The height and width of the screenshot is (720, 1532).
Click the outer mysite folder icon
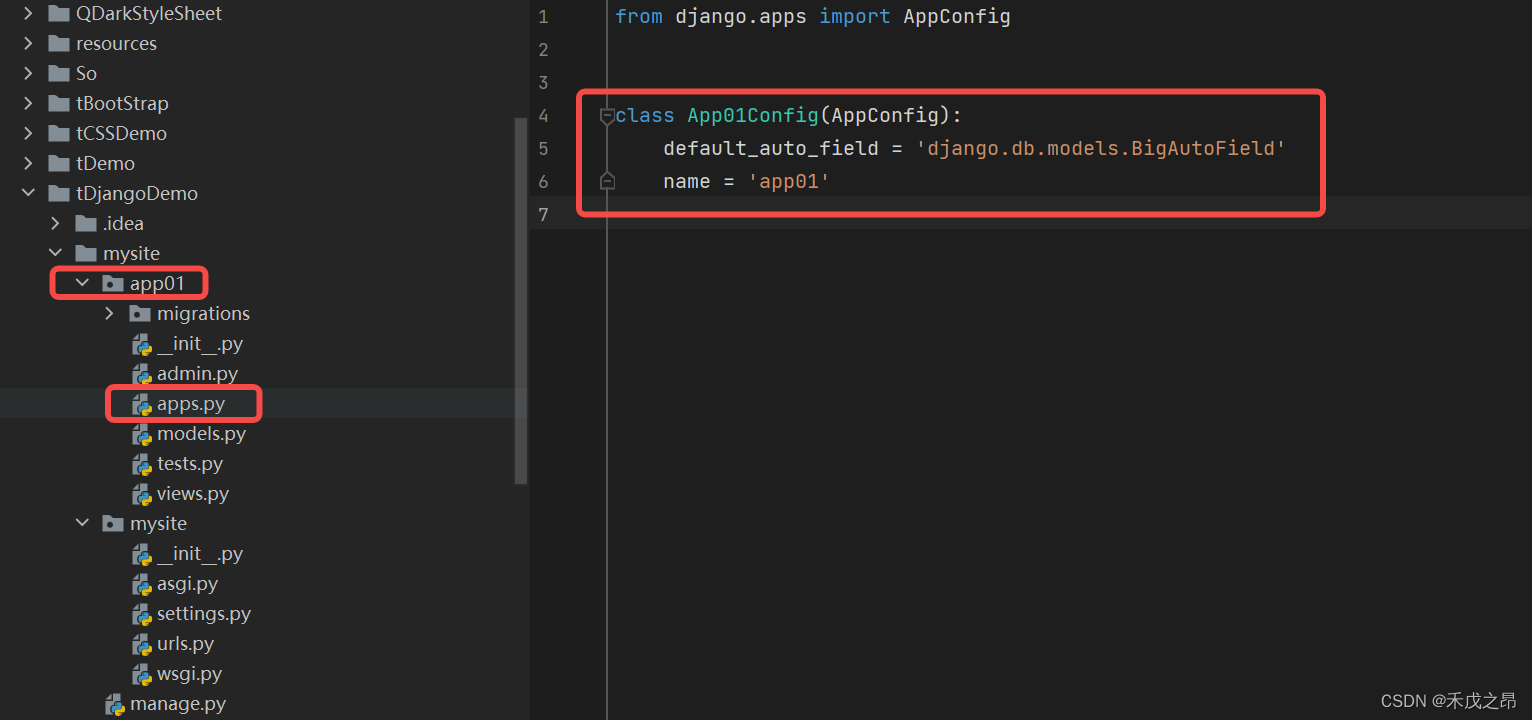86,254
